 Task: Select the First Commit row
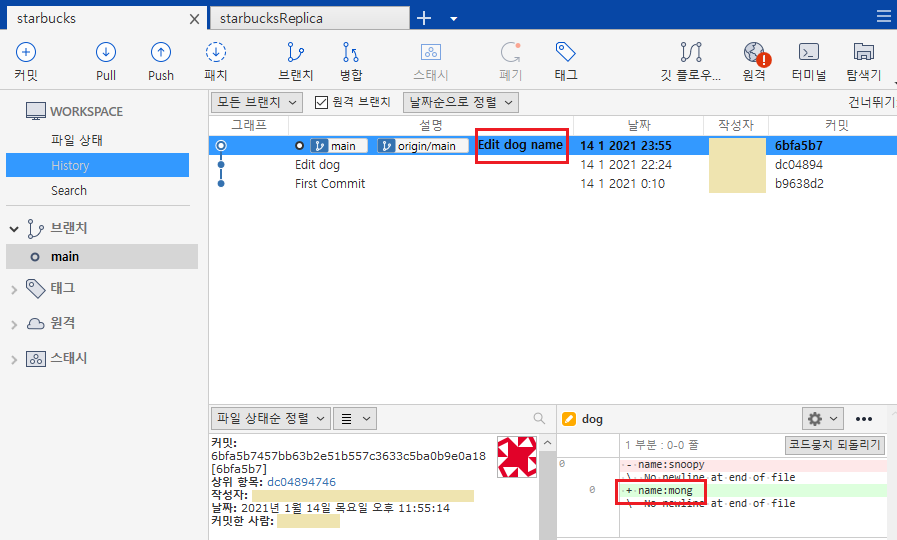coord(553,184)
